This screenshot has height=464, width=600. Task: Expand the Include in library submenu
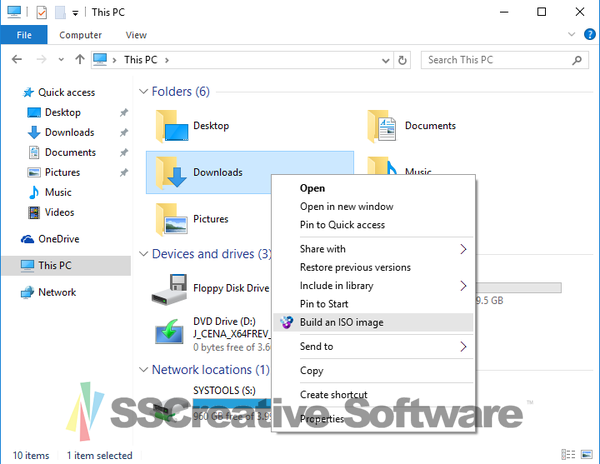point(373,286)
